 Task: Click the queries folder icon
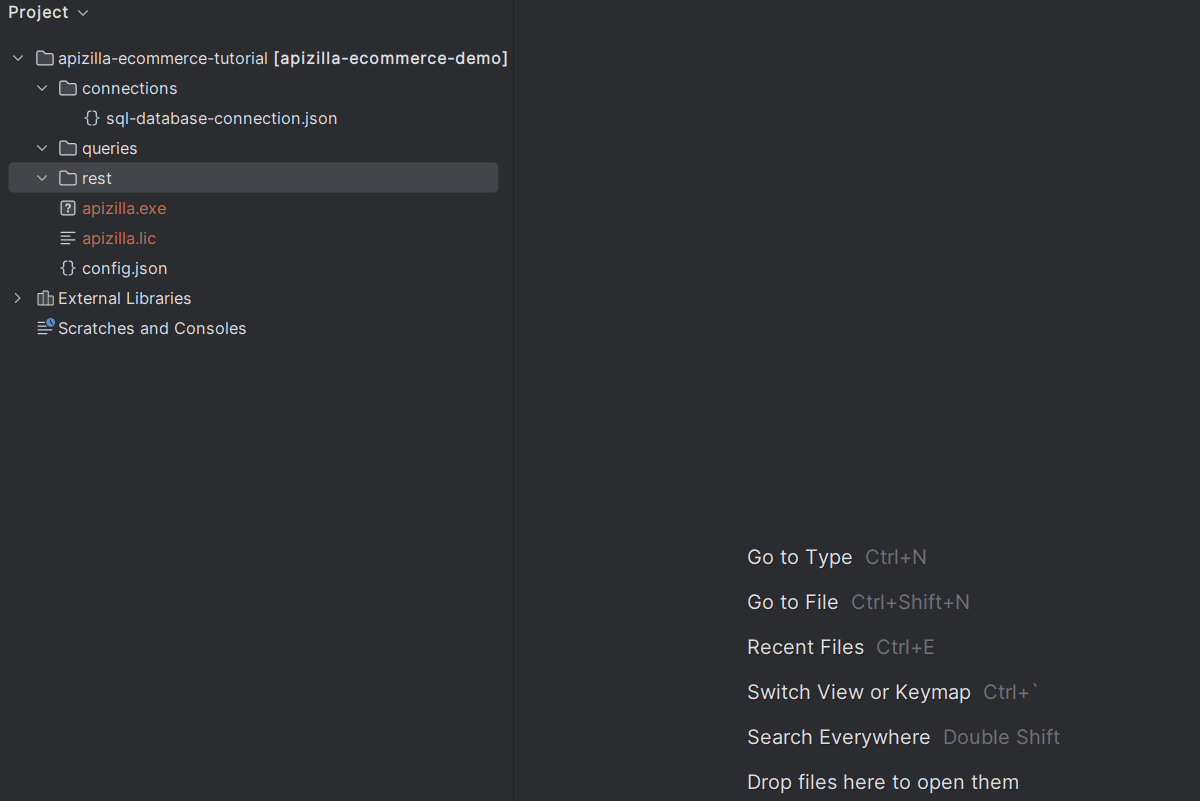click(68, 148)
